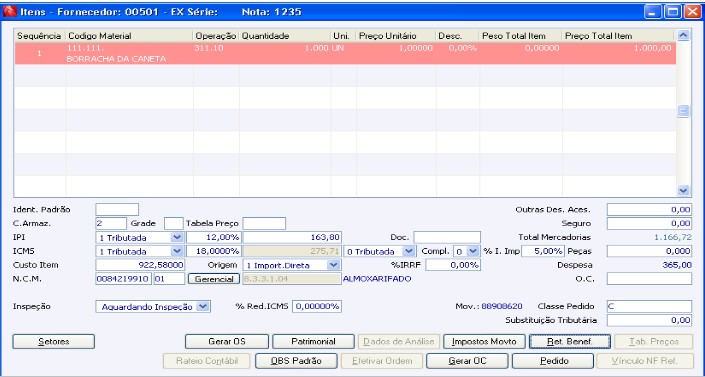Click the Custo Item 922,58000 field
705x377 pixels.
(140, 265)
